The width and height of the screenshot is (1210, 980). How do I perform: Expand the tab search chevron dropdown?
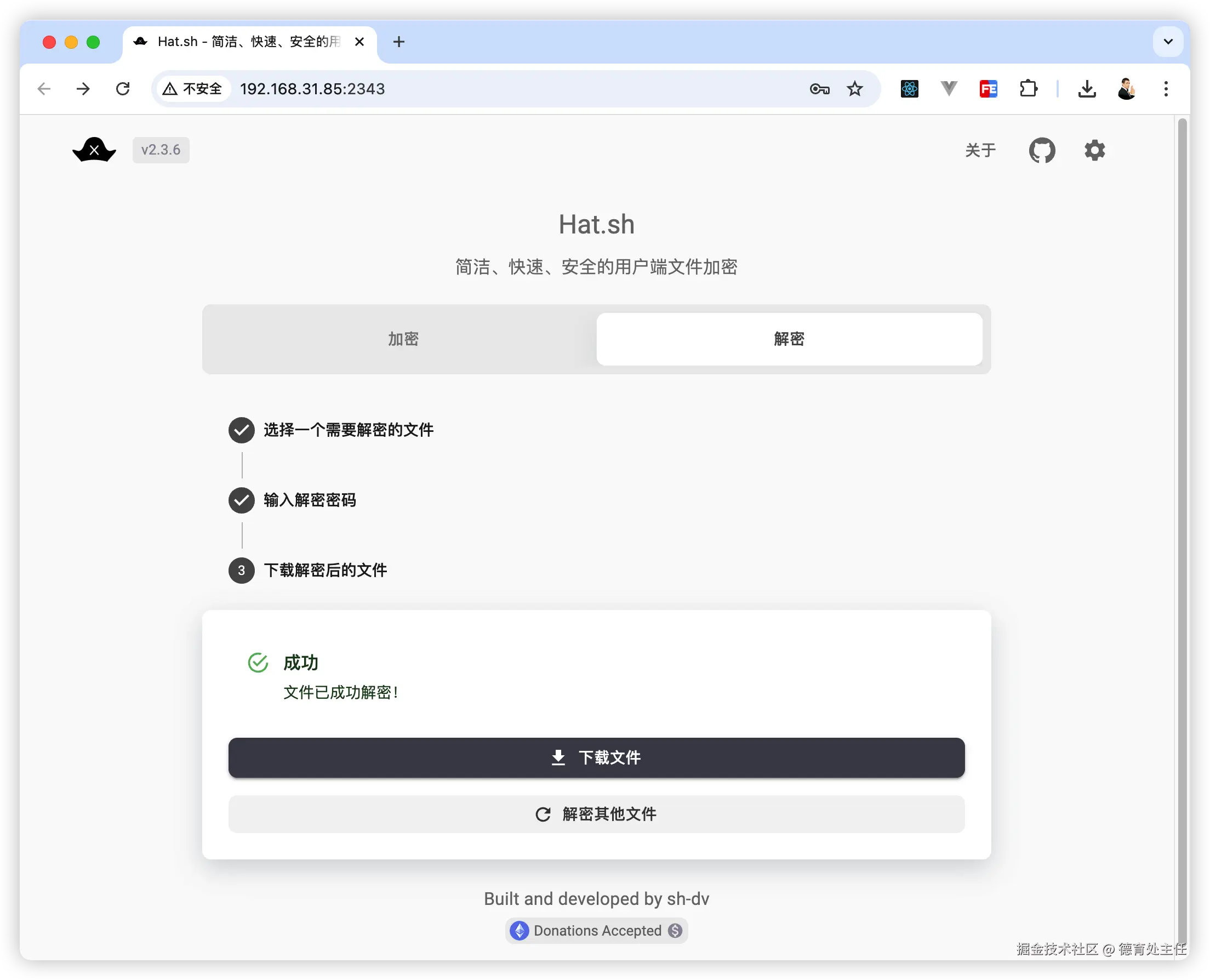click(x=1168, y=42)
